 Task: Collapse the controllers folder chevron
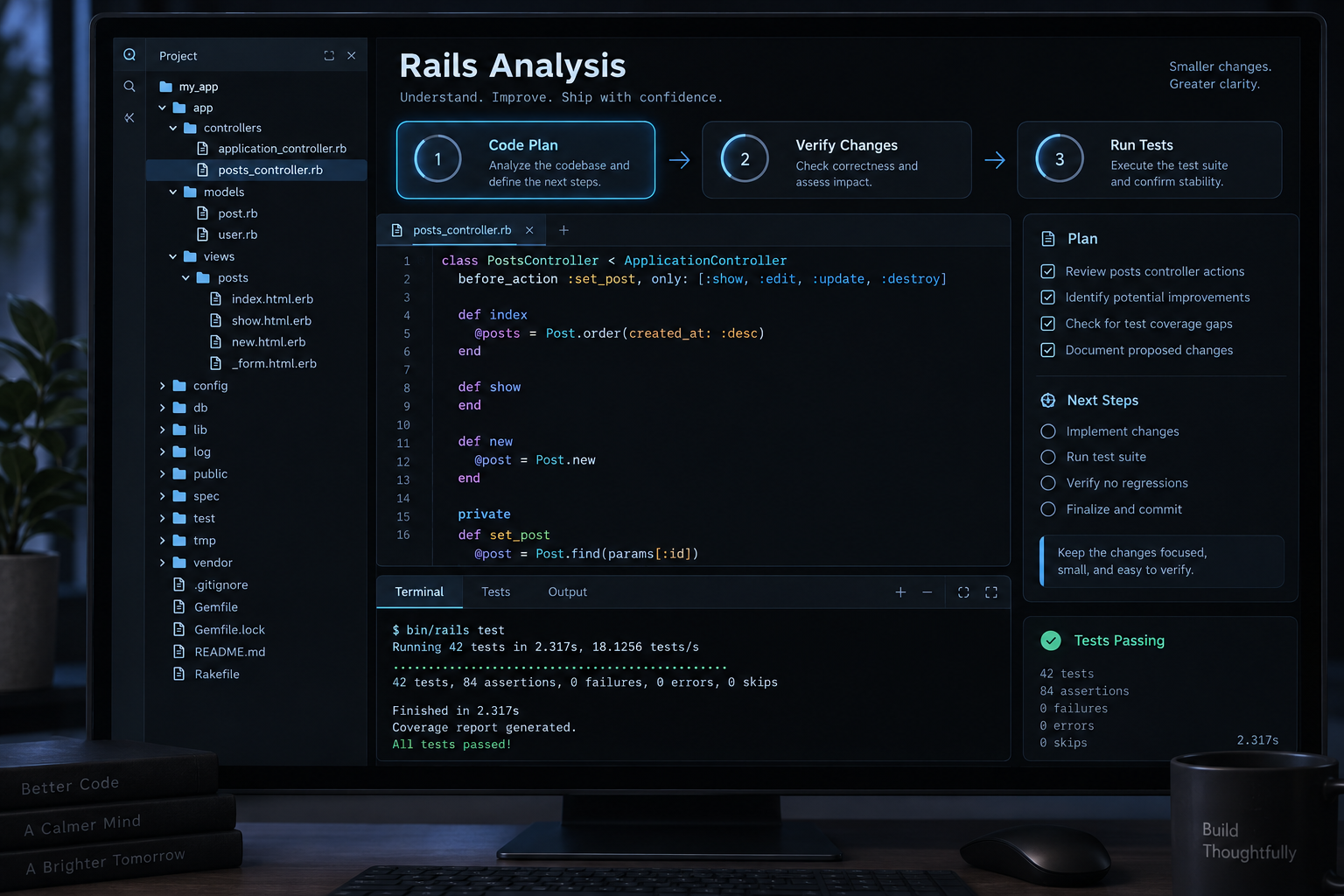[x=173, y=128]
